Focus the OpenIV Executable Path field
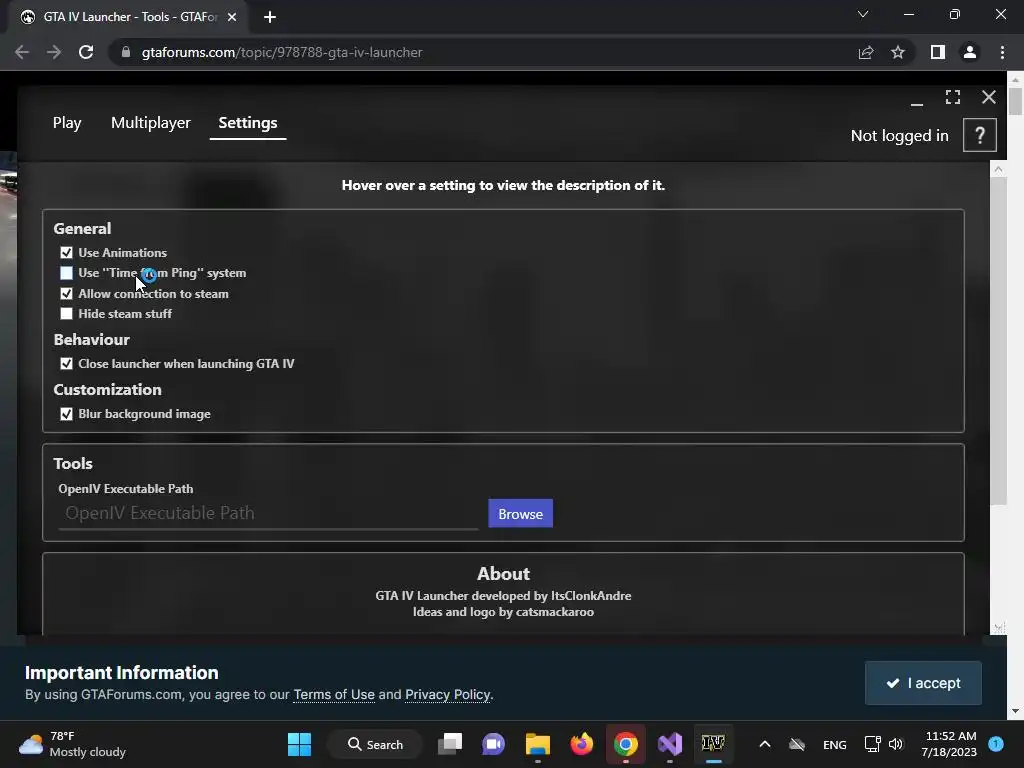Screen dimensions: 1024x768 coord(268,513)
